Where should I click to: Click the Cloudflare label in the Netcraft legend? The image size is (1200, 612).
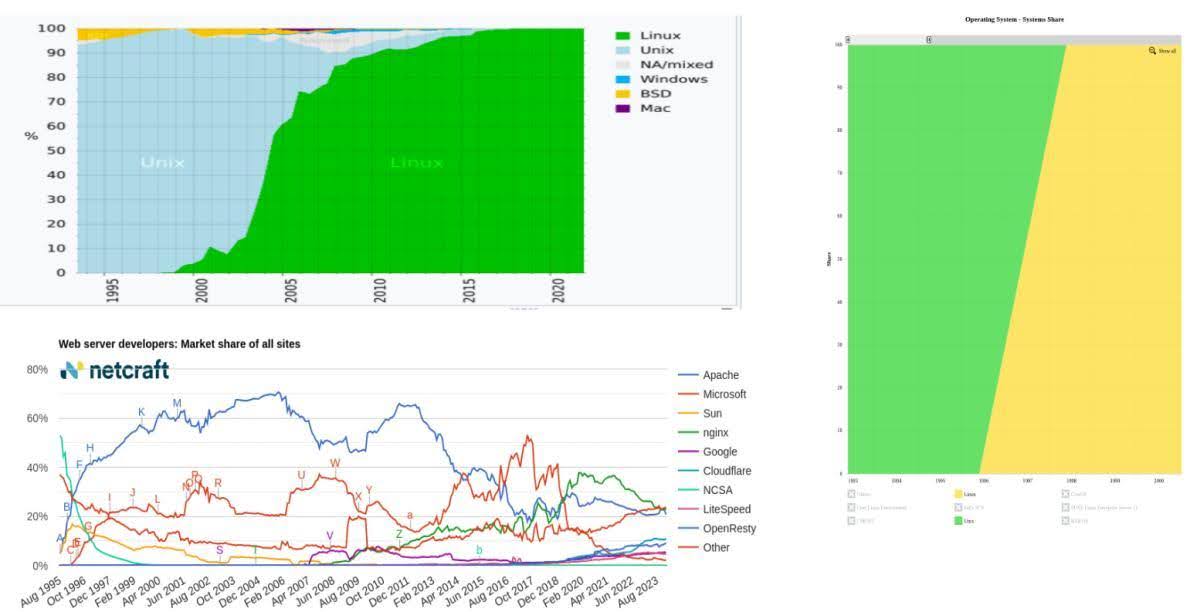pos(728,470)
